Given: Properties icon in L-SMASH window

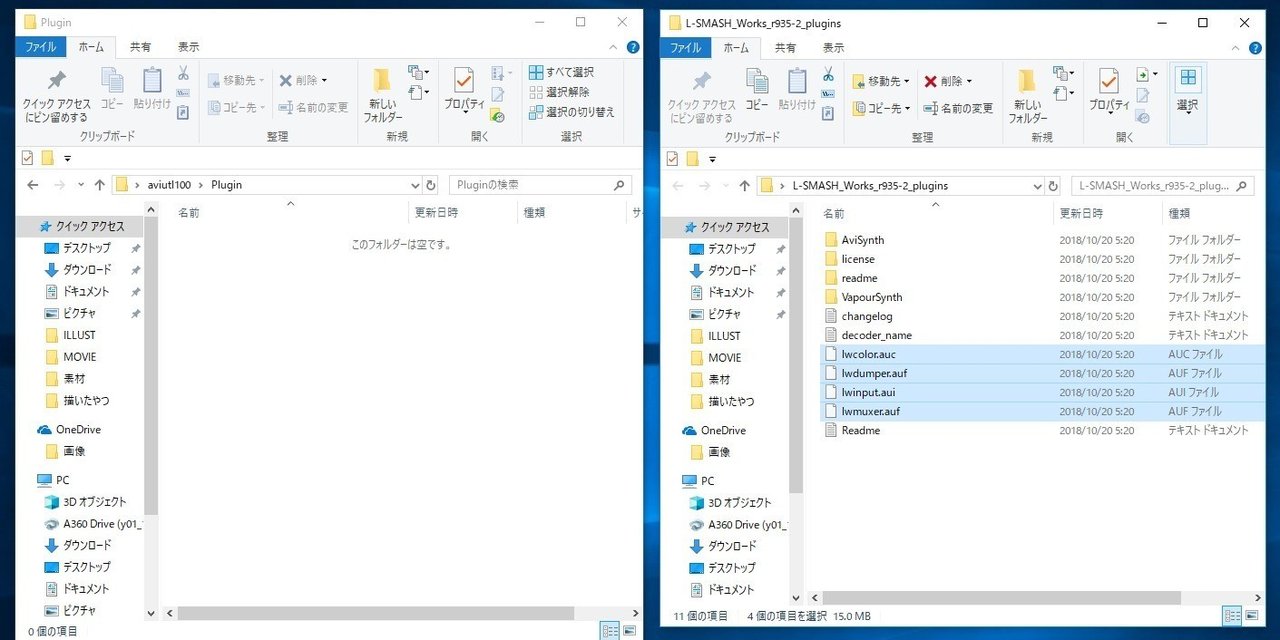Looking at the screenshot, I should point(1108,80).
